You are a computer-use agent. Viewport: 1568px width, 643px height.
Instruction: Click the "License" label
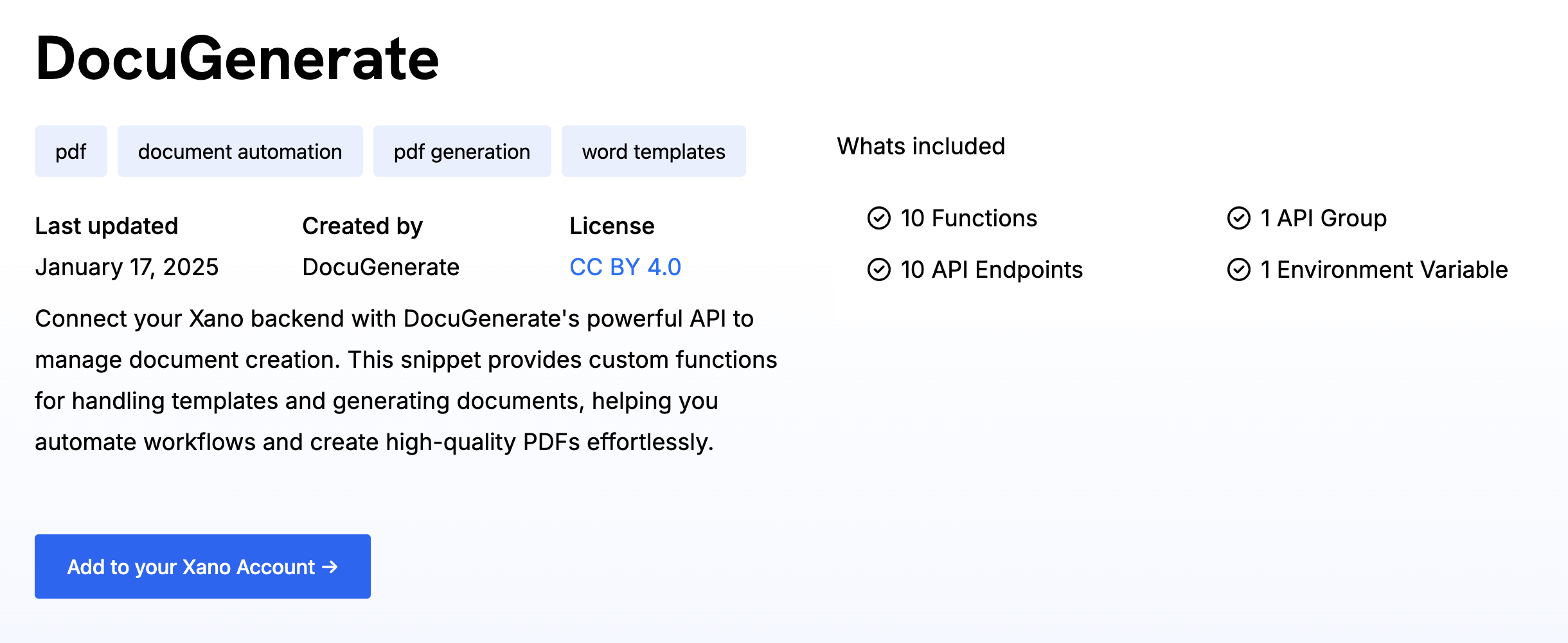point(612,226)
